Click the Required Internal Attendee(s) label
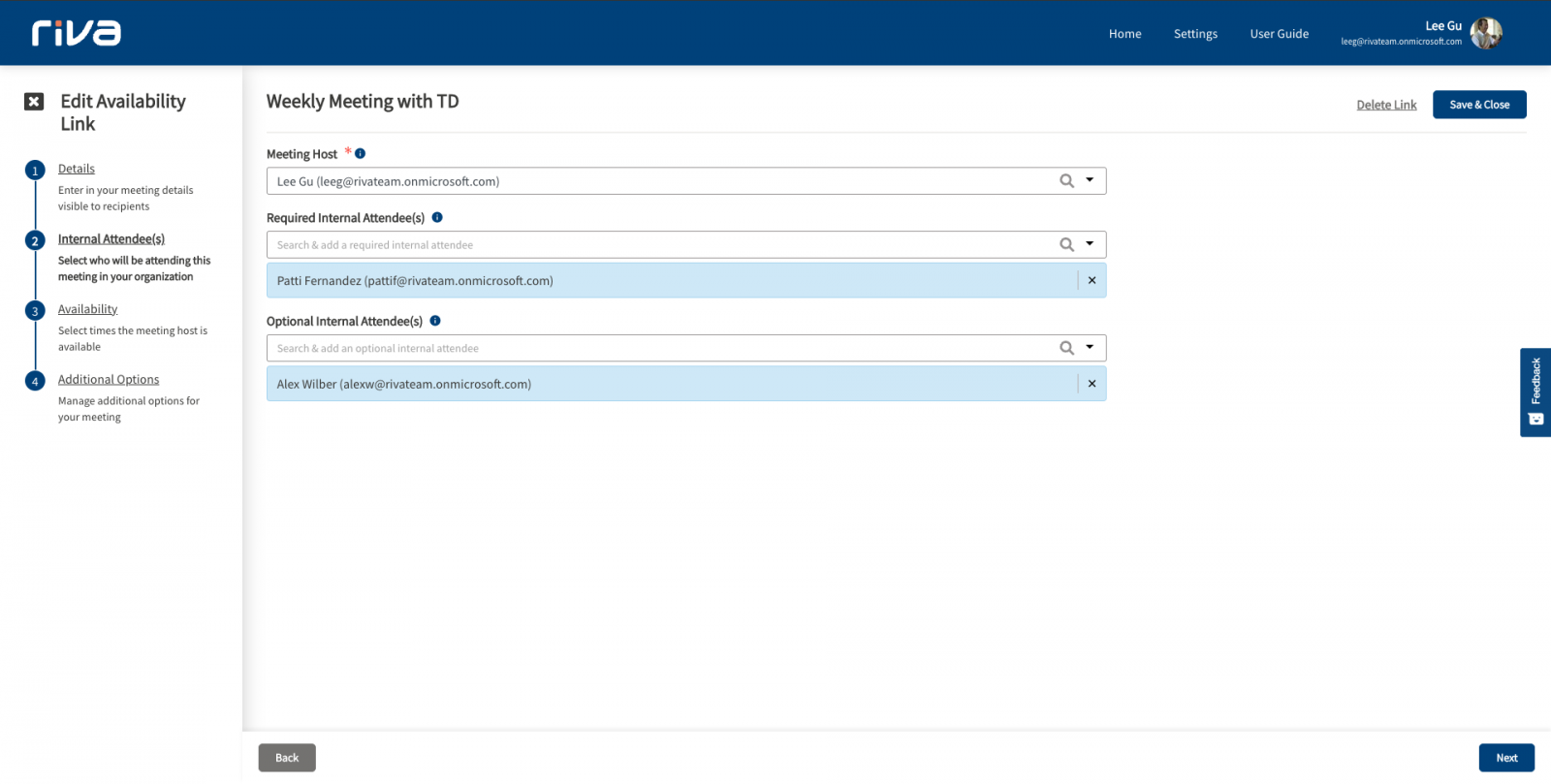The width and height of the screenshot is (1551, 784). tap(345, 218)
